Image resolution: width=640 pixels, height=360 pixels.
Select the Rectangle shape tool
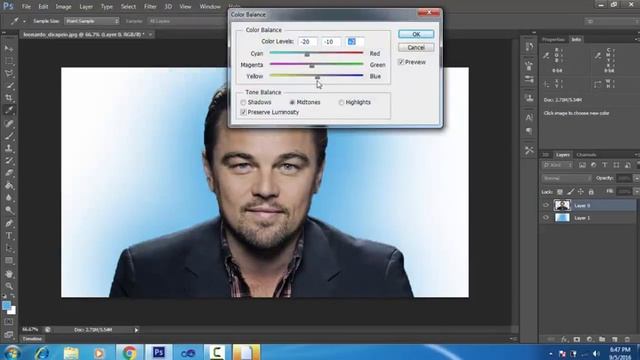click(9, 261)
